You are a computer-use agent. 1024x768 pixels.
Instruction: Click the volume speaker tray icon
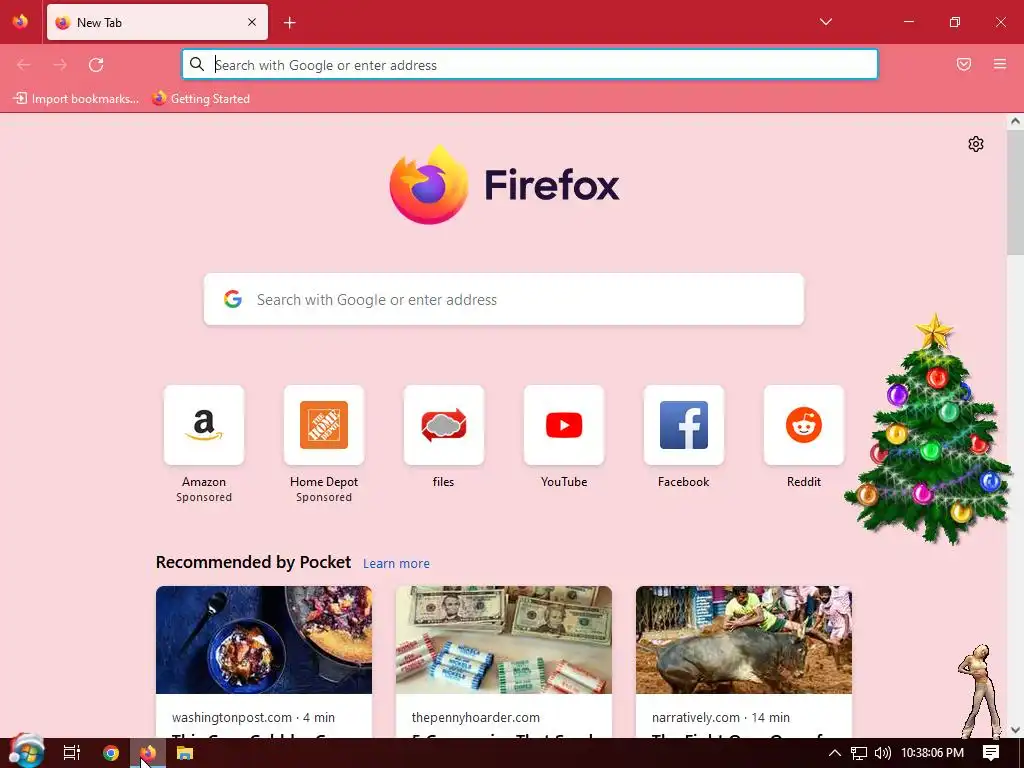point(882,753)
